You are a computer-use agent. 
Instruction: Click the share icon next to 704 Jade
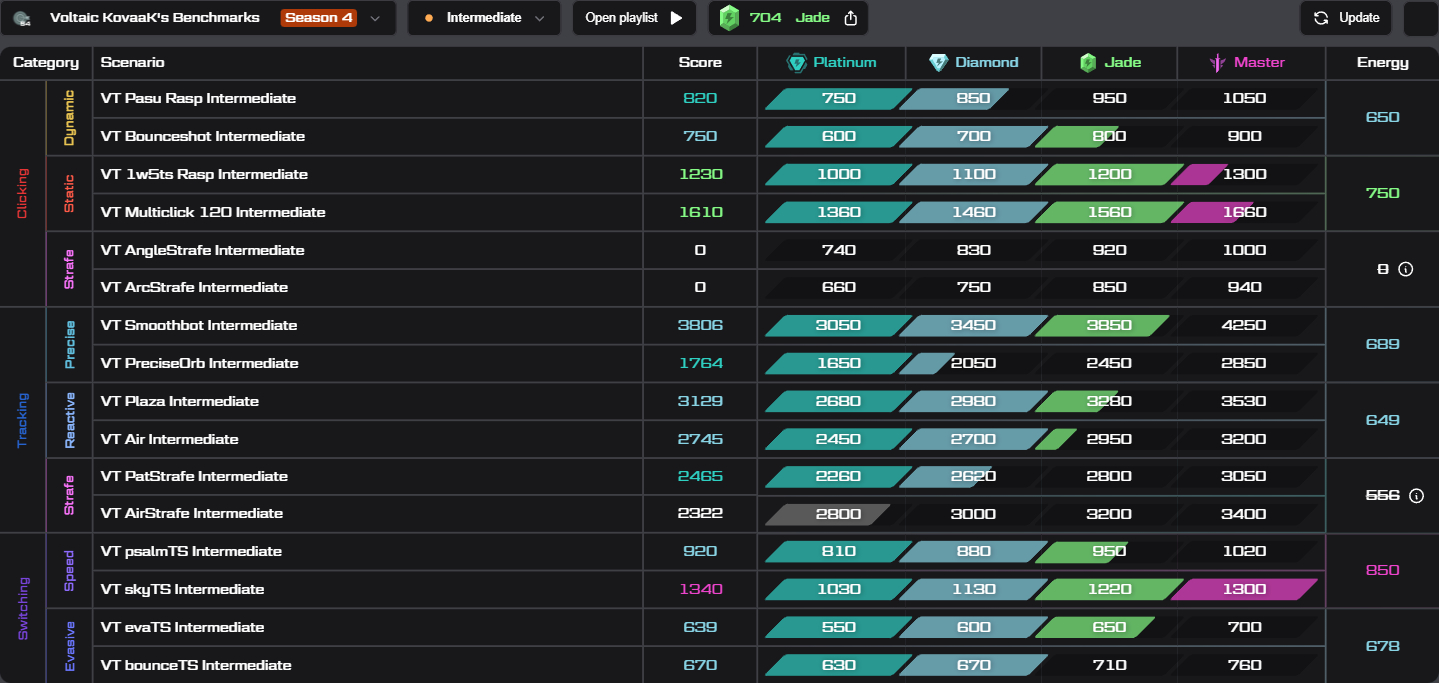click(851, 18)
